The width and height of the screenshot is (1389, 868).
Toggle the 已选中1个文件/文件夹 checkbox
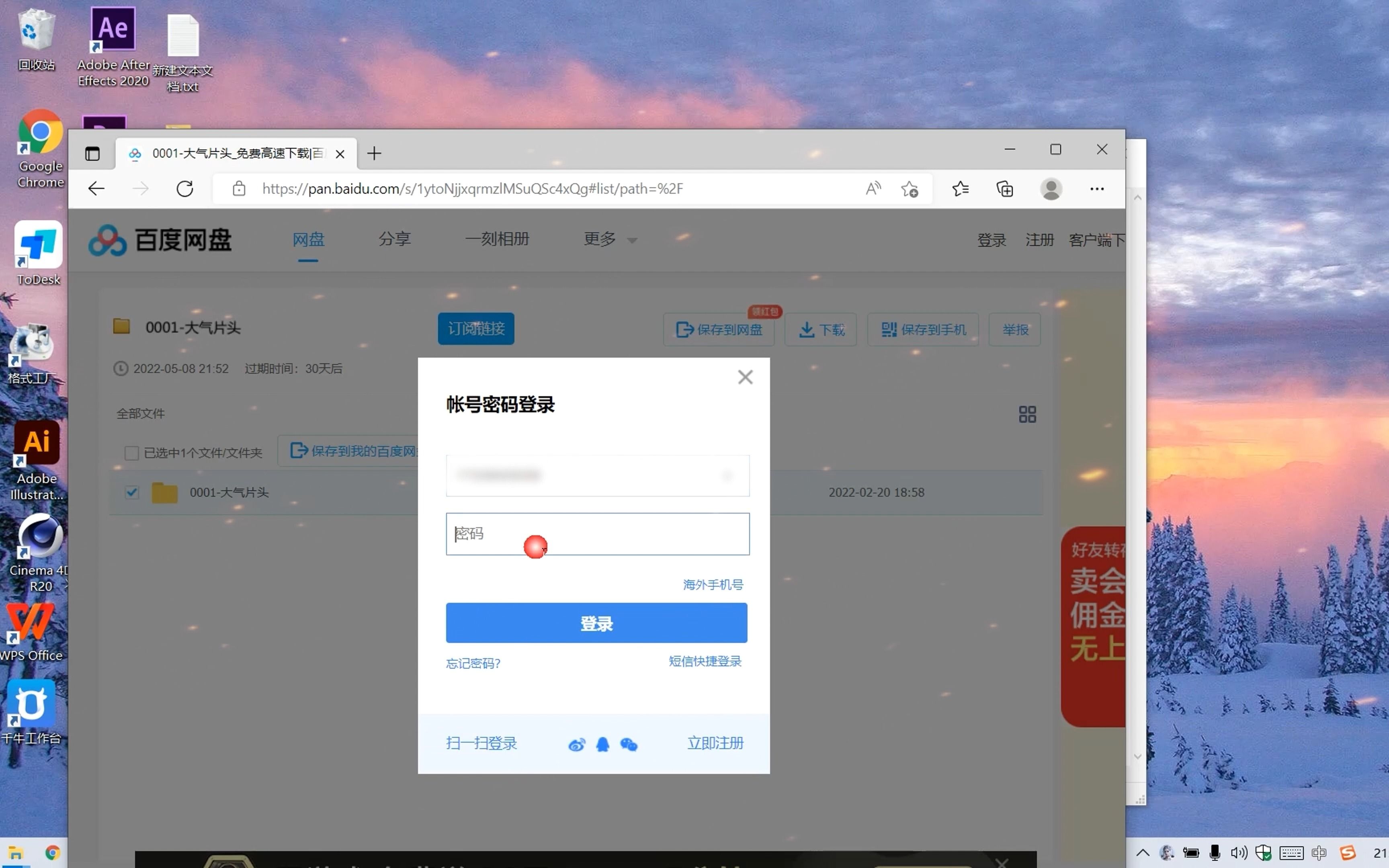[130, 452]
